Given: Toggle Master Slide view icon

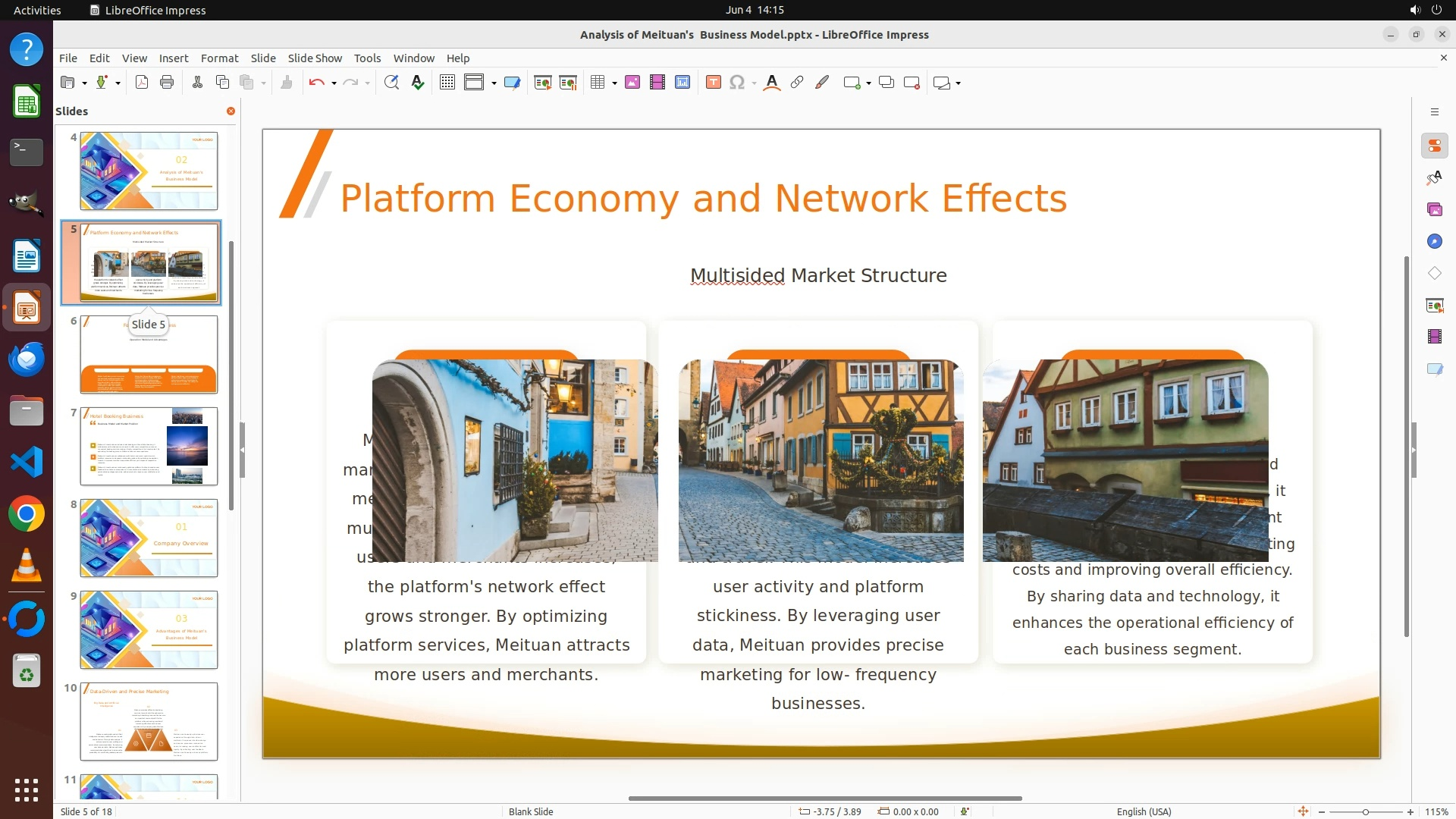Looking at the screenshot, I should pyautogui.click(x=512, y=83).
